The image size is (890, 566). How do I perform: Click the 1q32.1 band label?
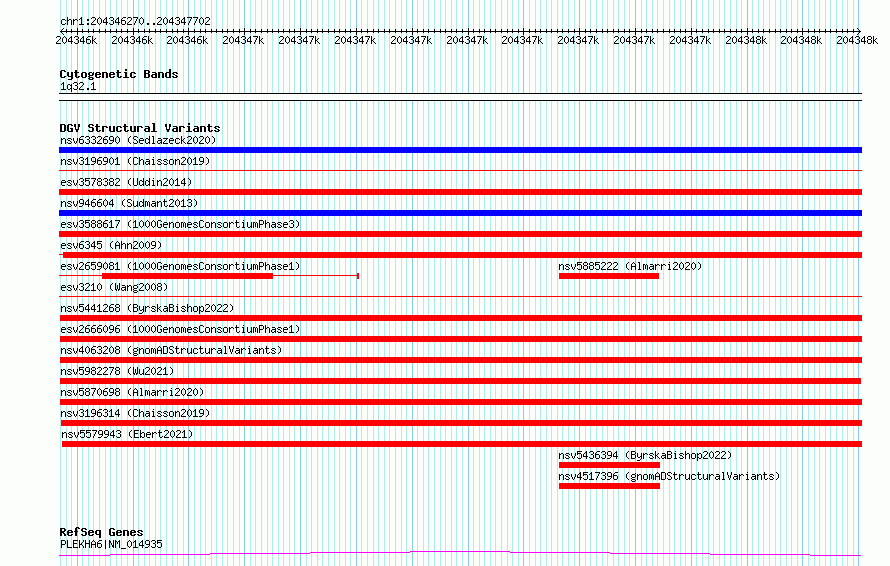click(78, 86)
